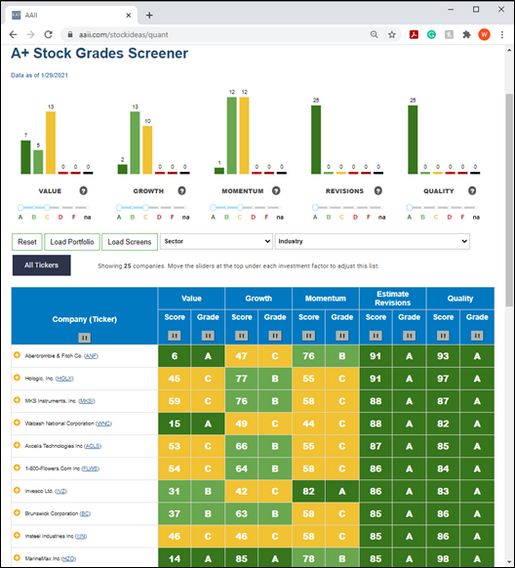The width and height of the screenshot is (515, 568).
Task: Open the browser Extensions puzzle icon
Action: (x=466, y=35)
